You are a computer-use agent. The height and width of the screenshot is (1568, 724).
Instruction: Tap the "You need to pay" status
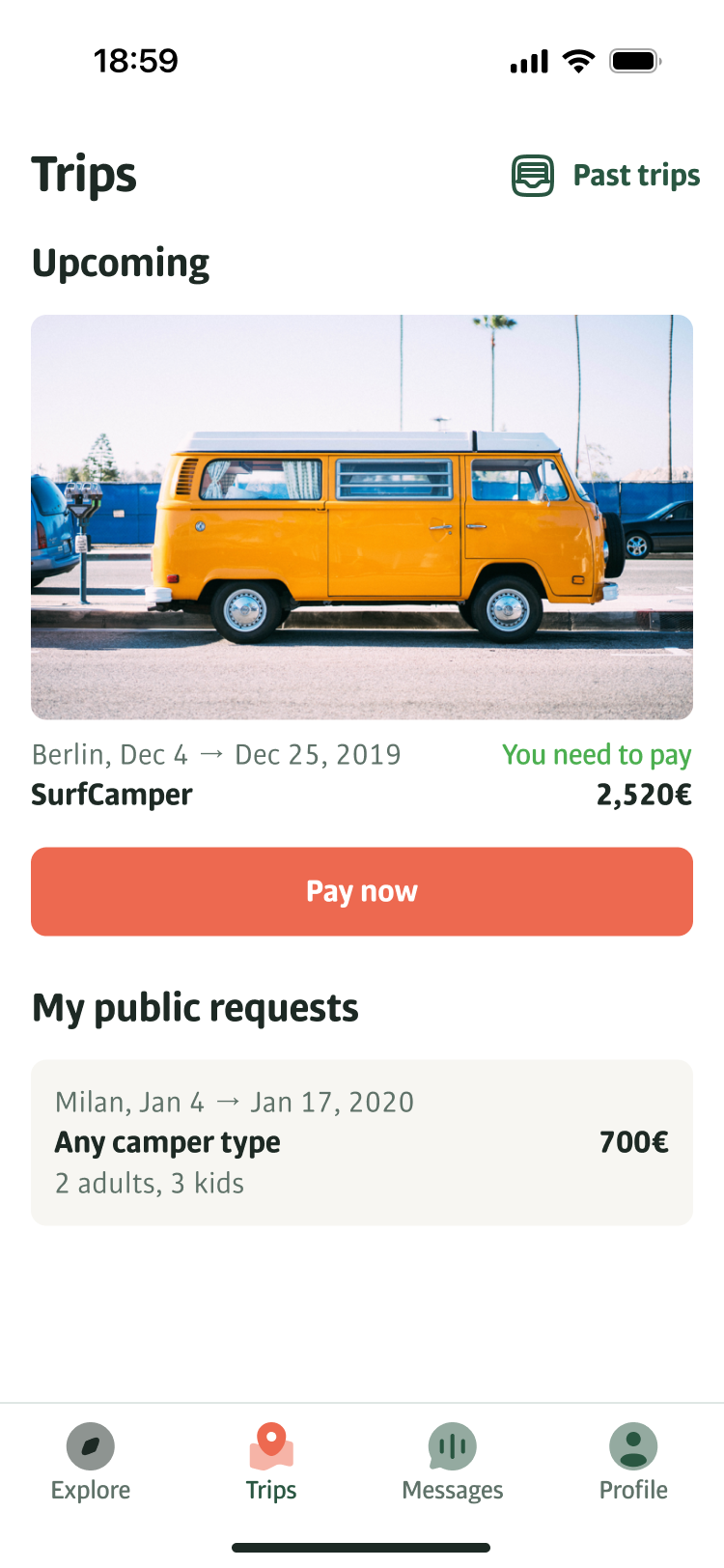tap(597, 755)
